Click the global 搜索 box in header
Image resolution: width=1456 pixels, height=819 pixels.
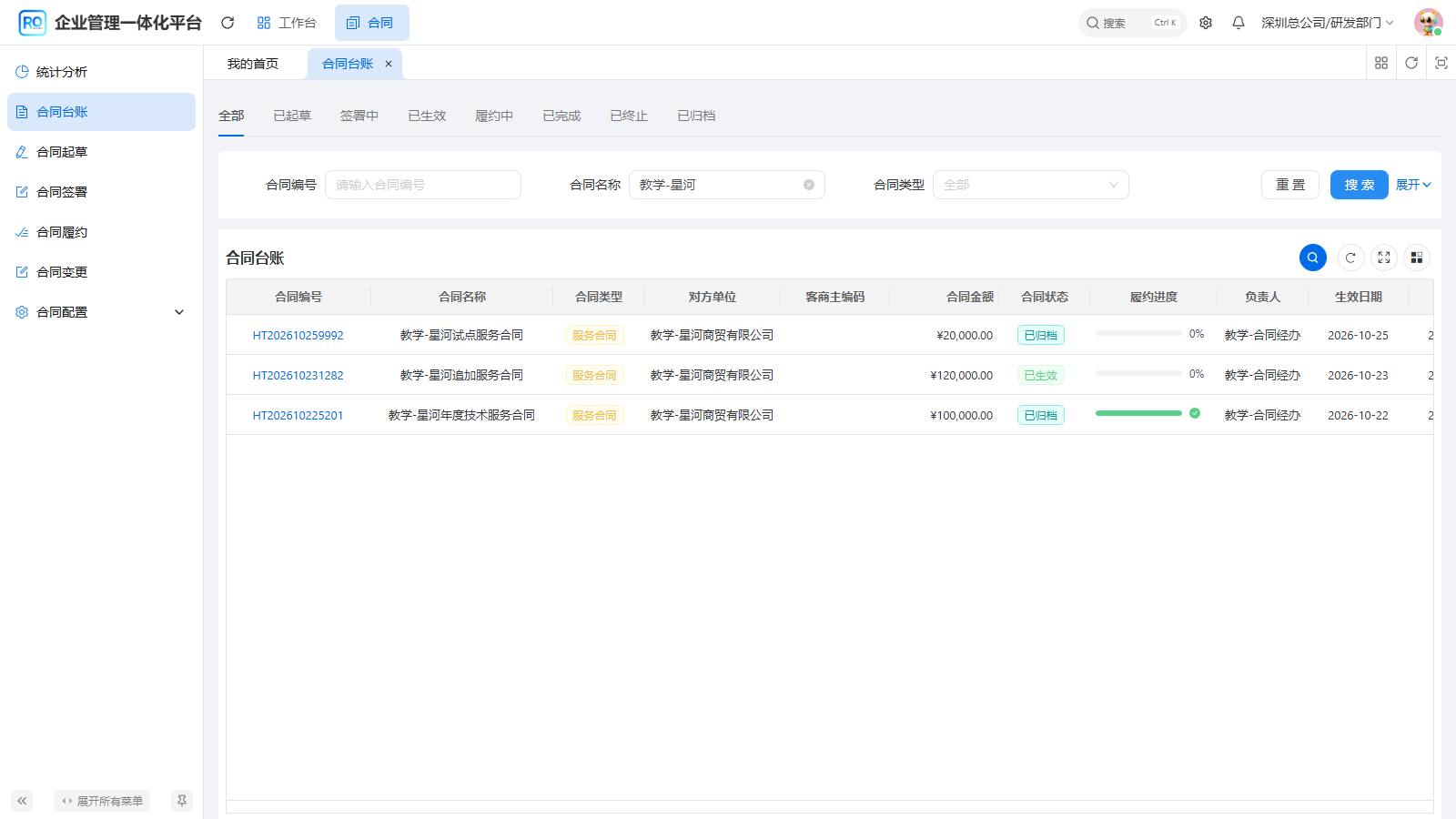click(x=1132, y=23)
